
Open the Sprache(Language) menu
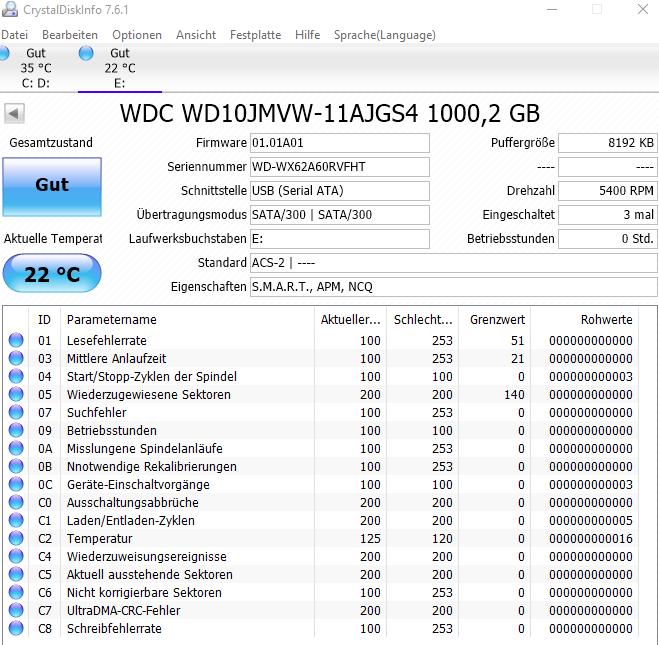pyautogui.click(x=385, y=35)
